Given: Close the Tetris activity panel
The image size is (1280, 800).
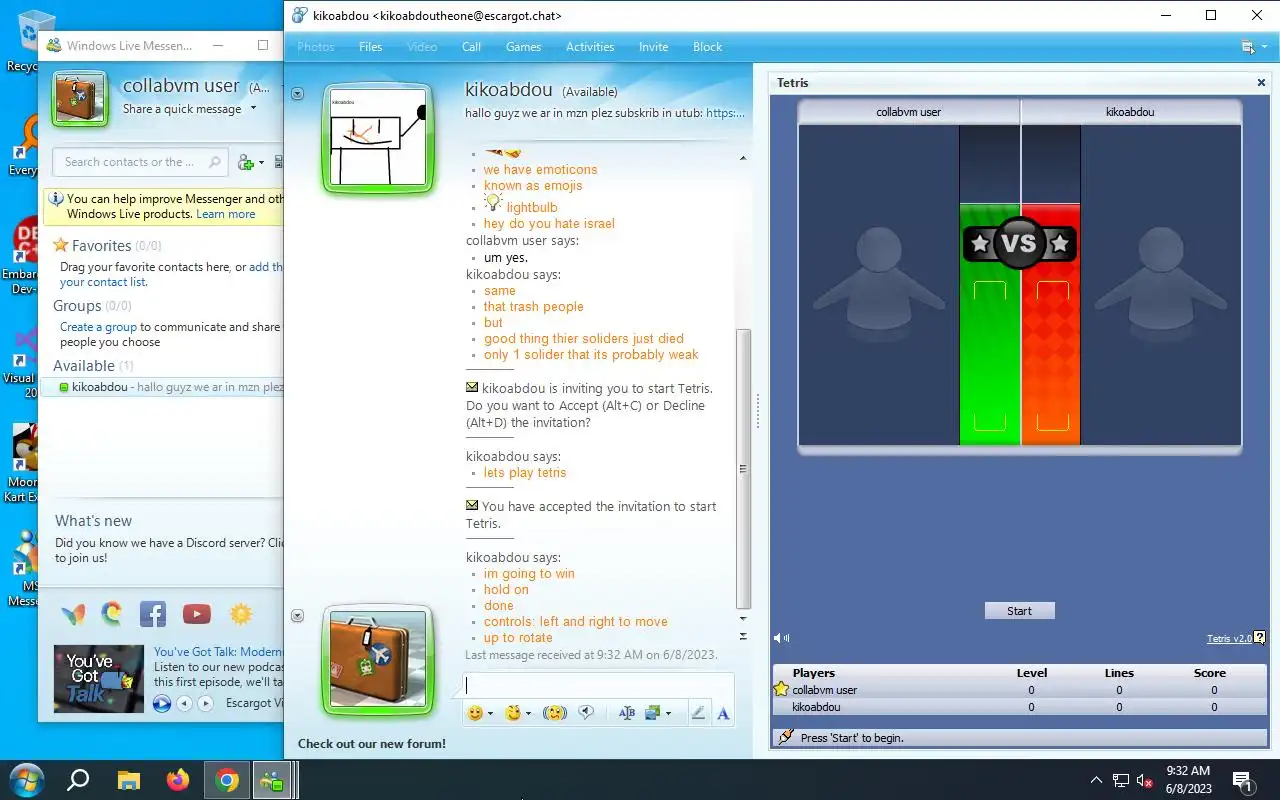Looking at the screenshot, I should pos(1261,83).
